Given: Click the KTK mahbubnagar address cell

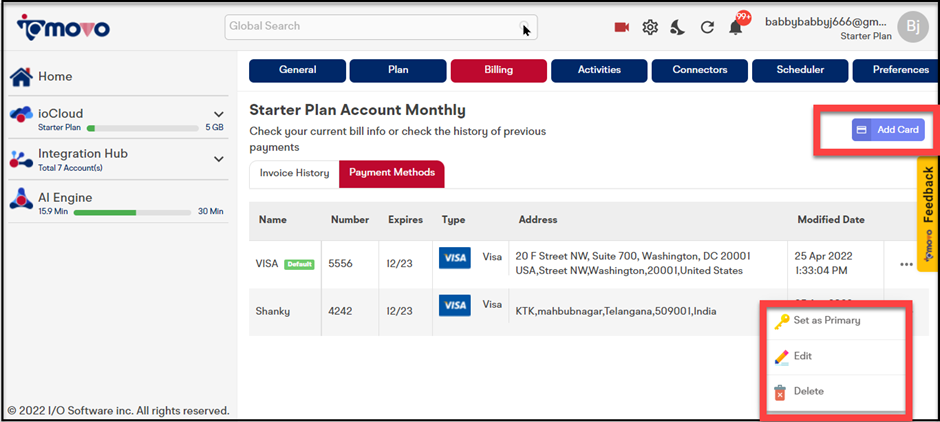Looking at the screenshot, I should click(616, 312).
